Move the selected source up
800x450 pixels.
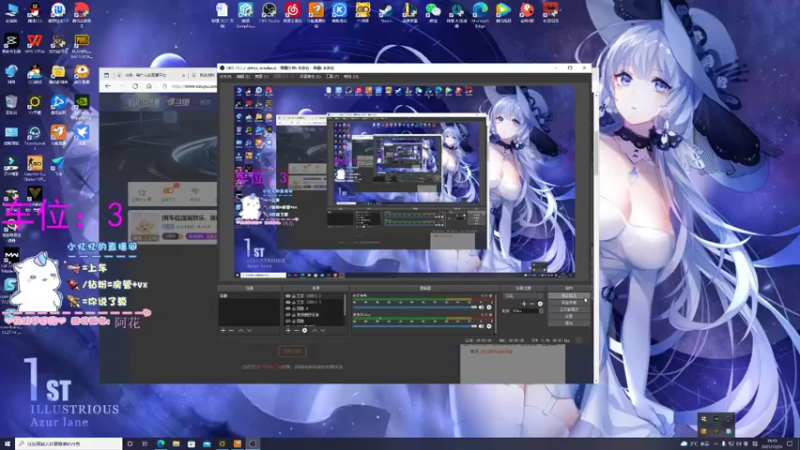pyautogui.click(x=314, y=331)
